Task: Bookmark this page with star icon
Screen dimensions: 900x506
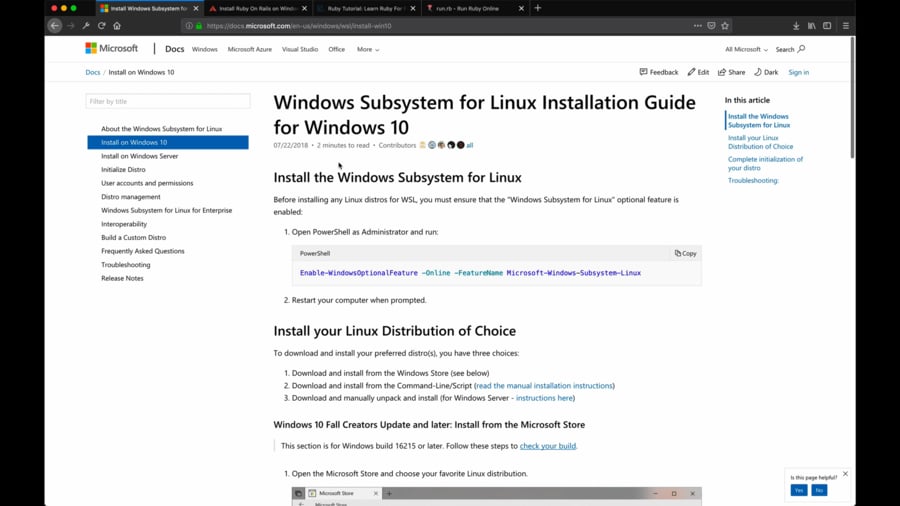Action: coord(725,26)
